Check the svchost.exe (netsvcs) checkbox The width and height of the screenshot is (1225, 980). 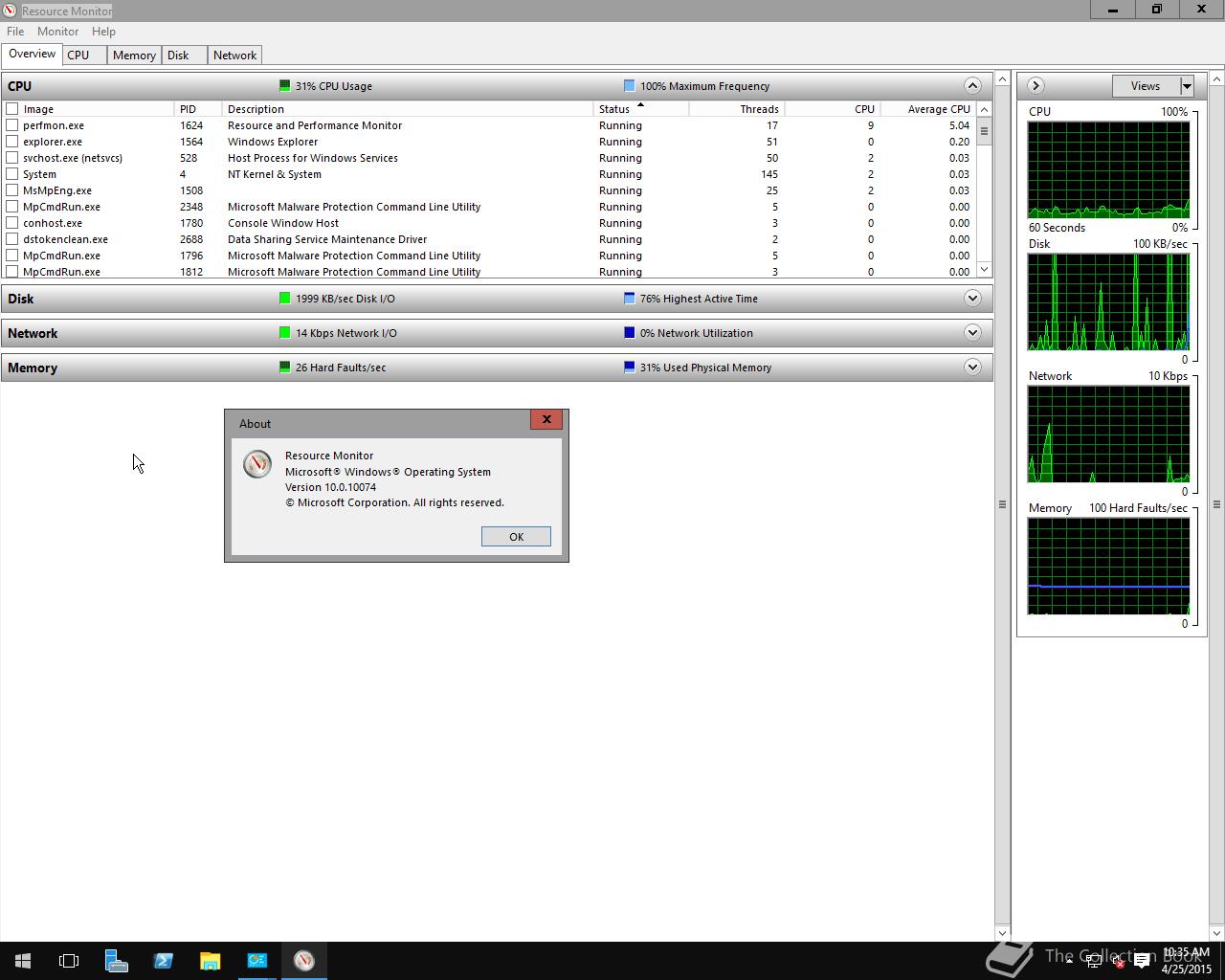12,158
